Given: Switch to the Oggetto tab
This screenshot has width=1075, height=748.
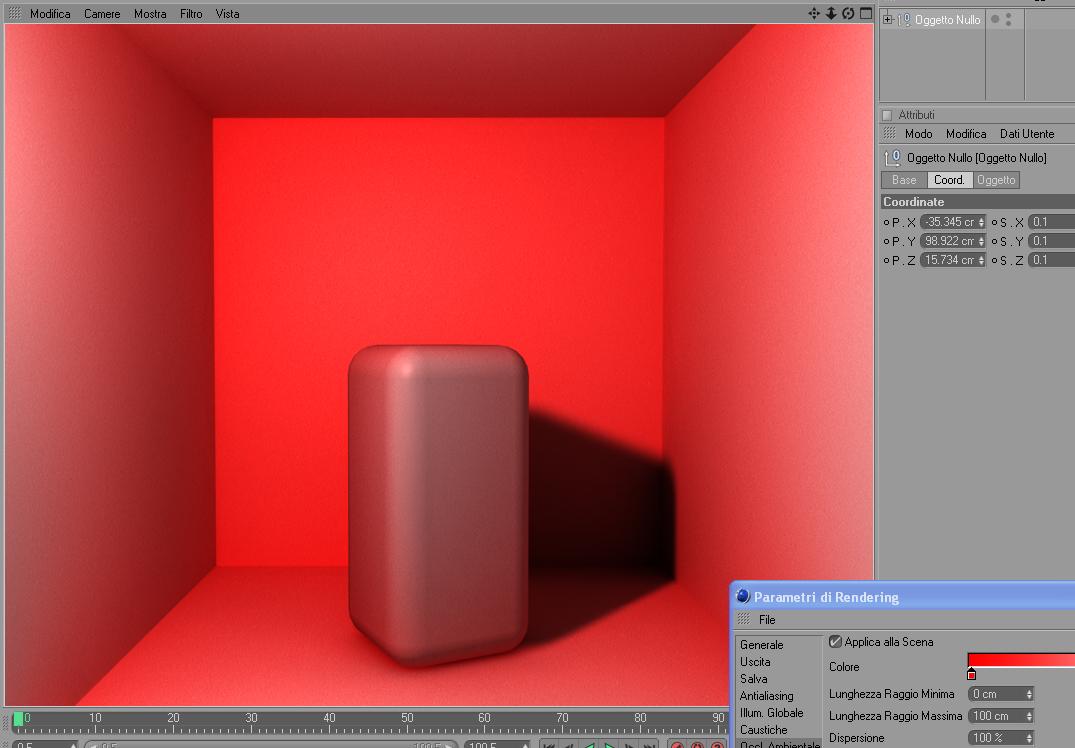Looking at the screenshot, I should (x=996, y=180).
